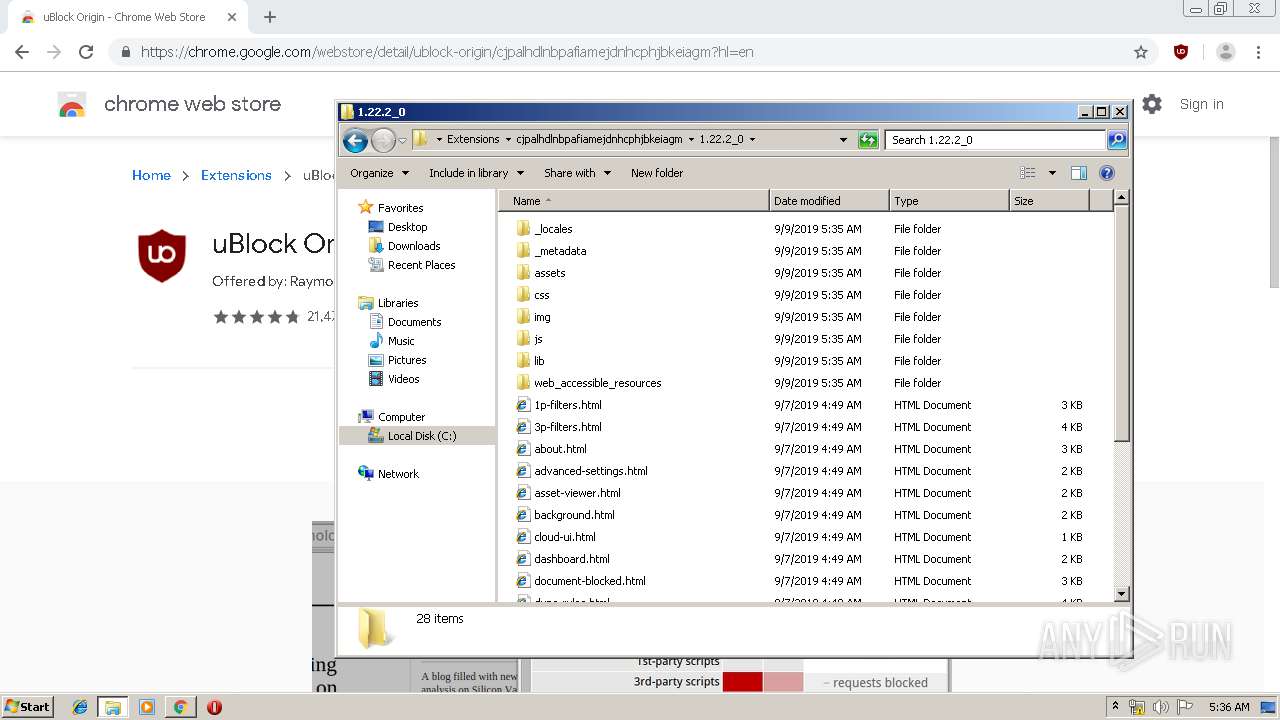
Task: Change view with the views icon
Action: 1028,173
